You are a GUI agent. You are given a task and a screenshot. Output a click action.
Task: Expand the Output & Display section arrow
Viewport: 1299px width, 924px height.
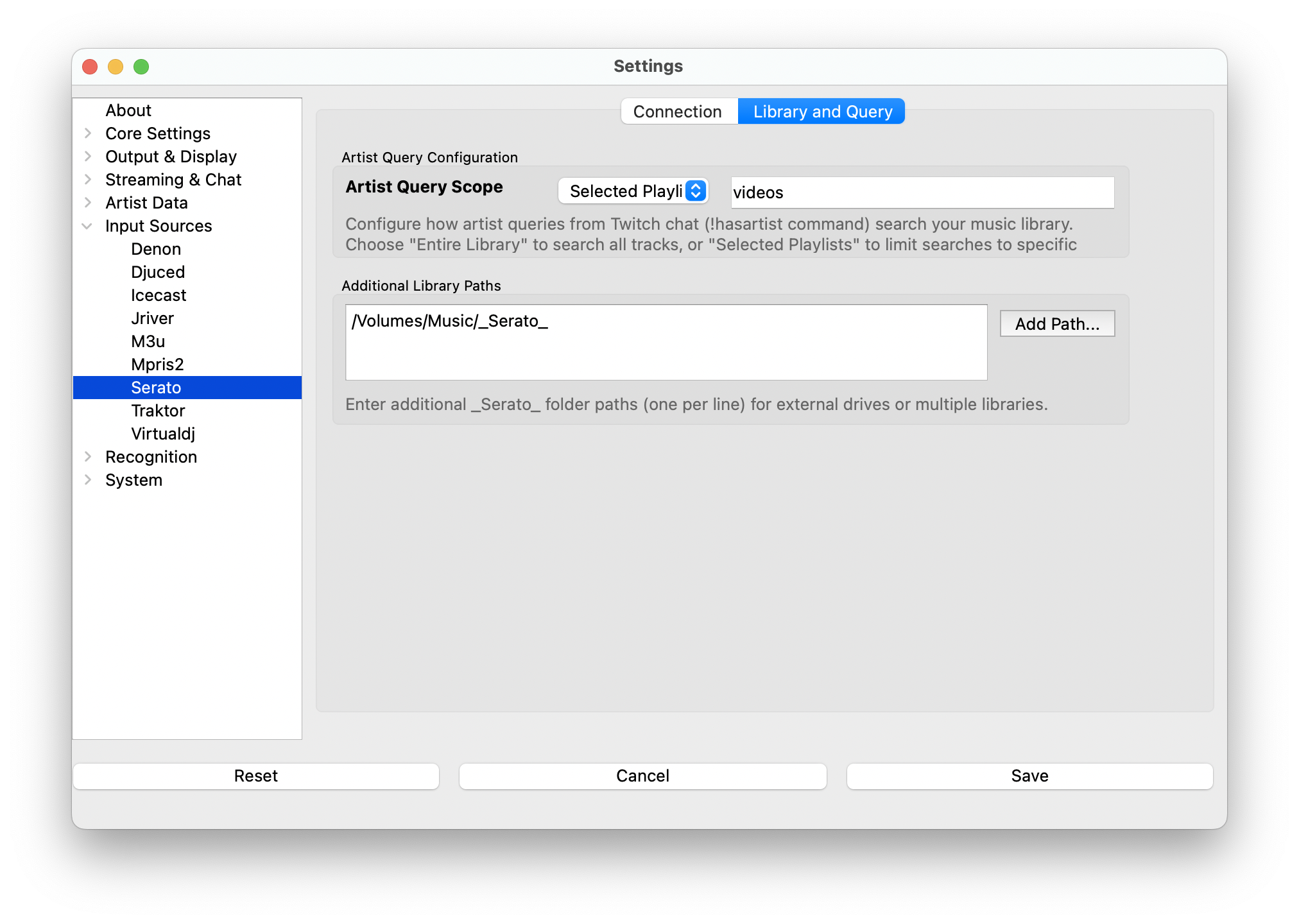coord(88,157)
